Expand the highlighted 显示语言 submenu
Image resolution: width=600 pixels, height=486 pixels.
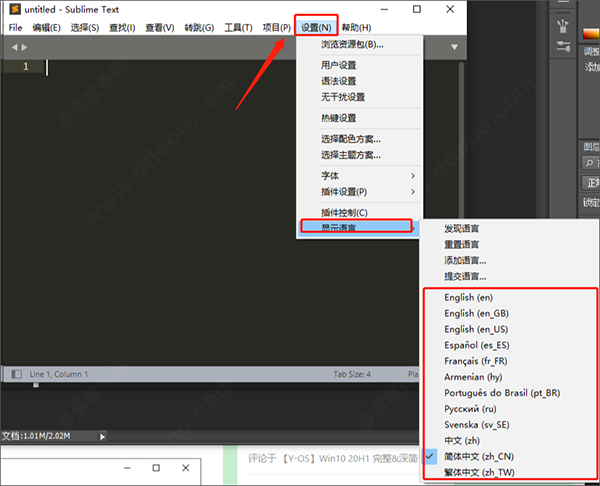coord(358,228)
